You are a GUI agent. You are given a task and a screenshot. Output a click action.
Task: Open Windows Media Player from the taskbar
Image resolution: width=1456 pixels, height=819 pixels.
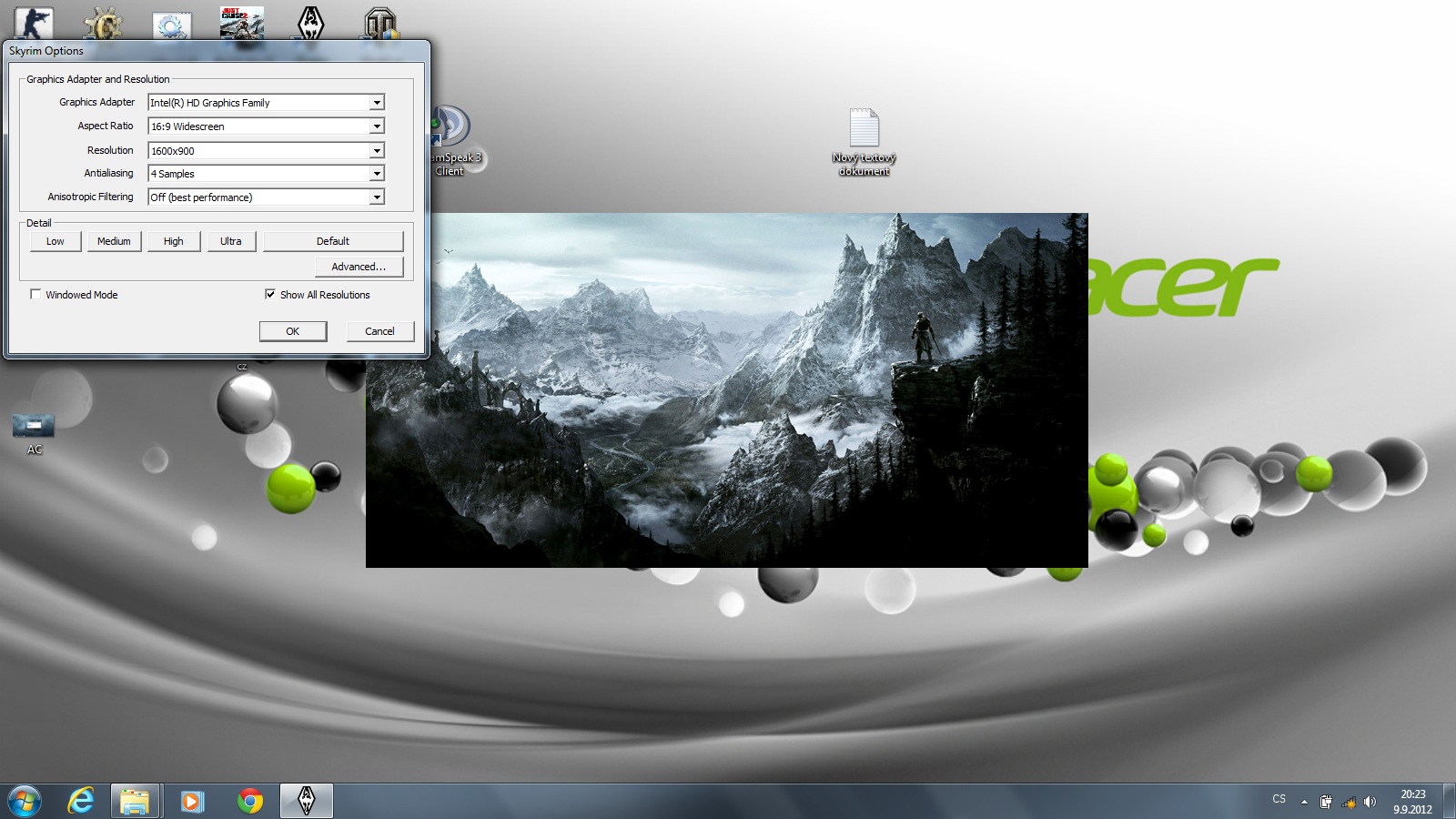[x=192, y=801]
